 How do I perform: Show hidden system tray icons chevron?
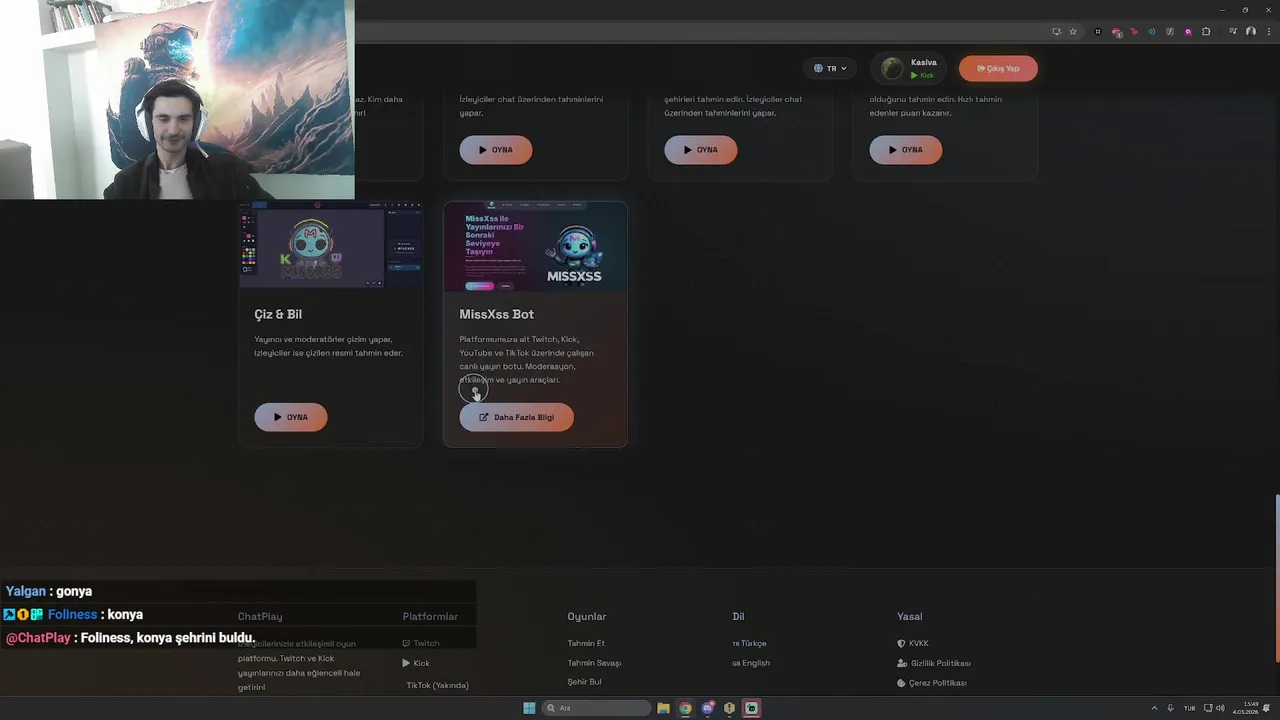1154,708
